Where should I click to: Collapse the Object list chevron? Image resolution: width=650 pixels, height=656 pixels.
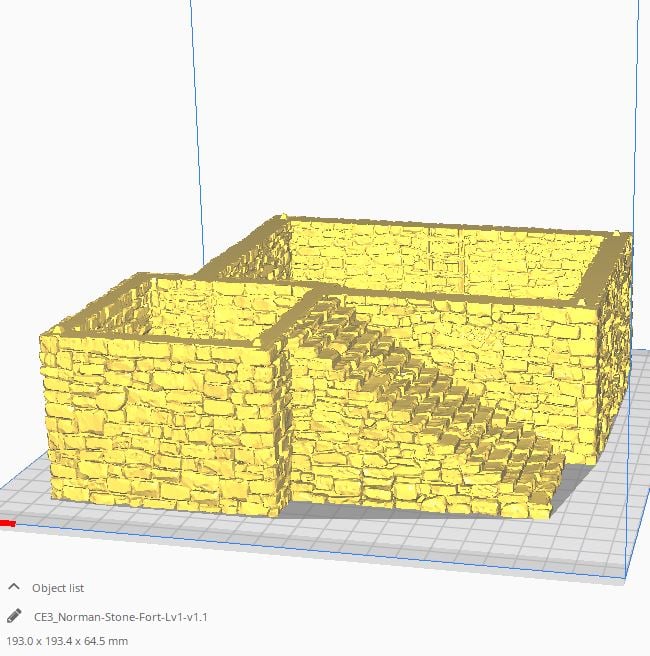point(14,587)
